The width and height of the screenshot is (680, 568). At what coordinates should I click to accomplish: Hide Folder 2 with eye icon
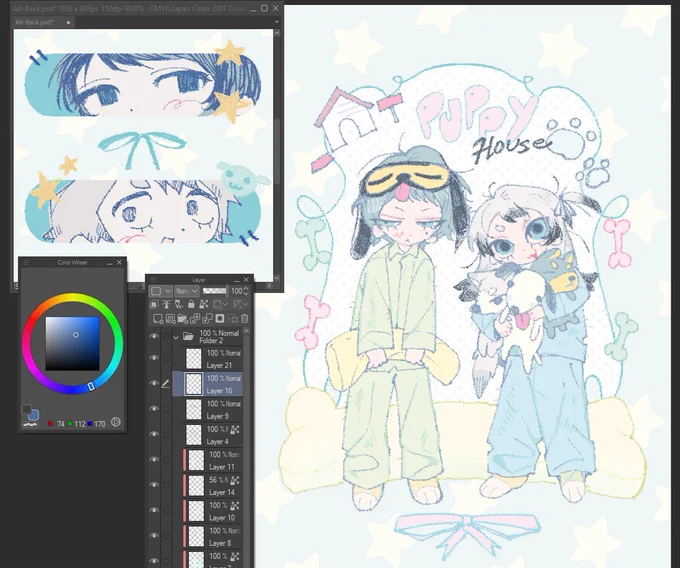154,336
